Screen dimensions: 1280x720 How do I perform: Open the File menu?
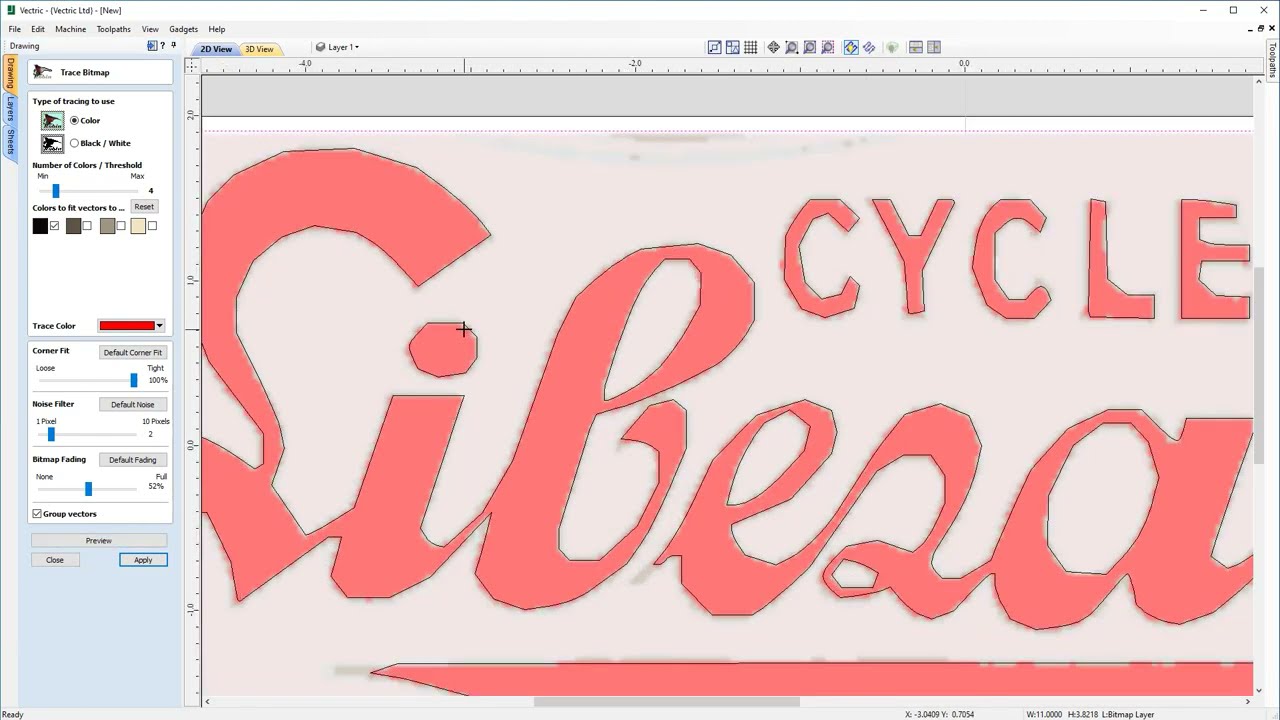[x=15, y=29]
